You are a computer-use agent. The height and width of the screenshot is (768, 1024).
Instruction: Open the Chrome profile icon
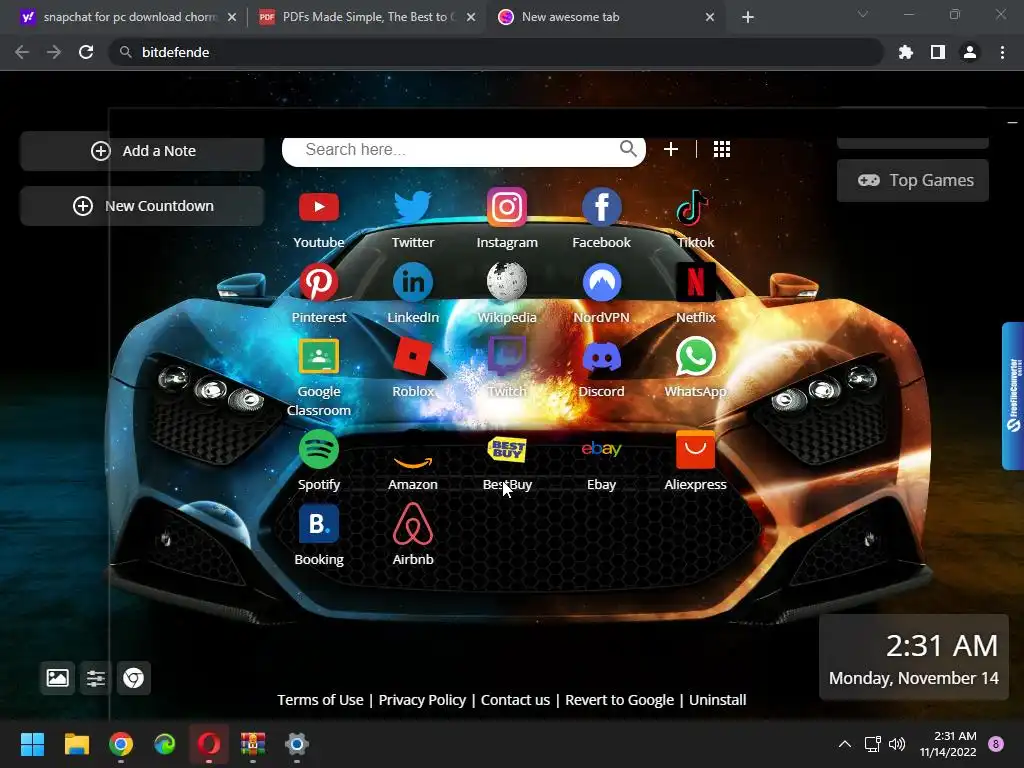click(970, 52)
